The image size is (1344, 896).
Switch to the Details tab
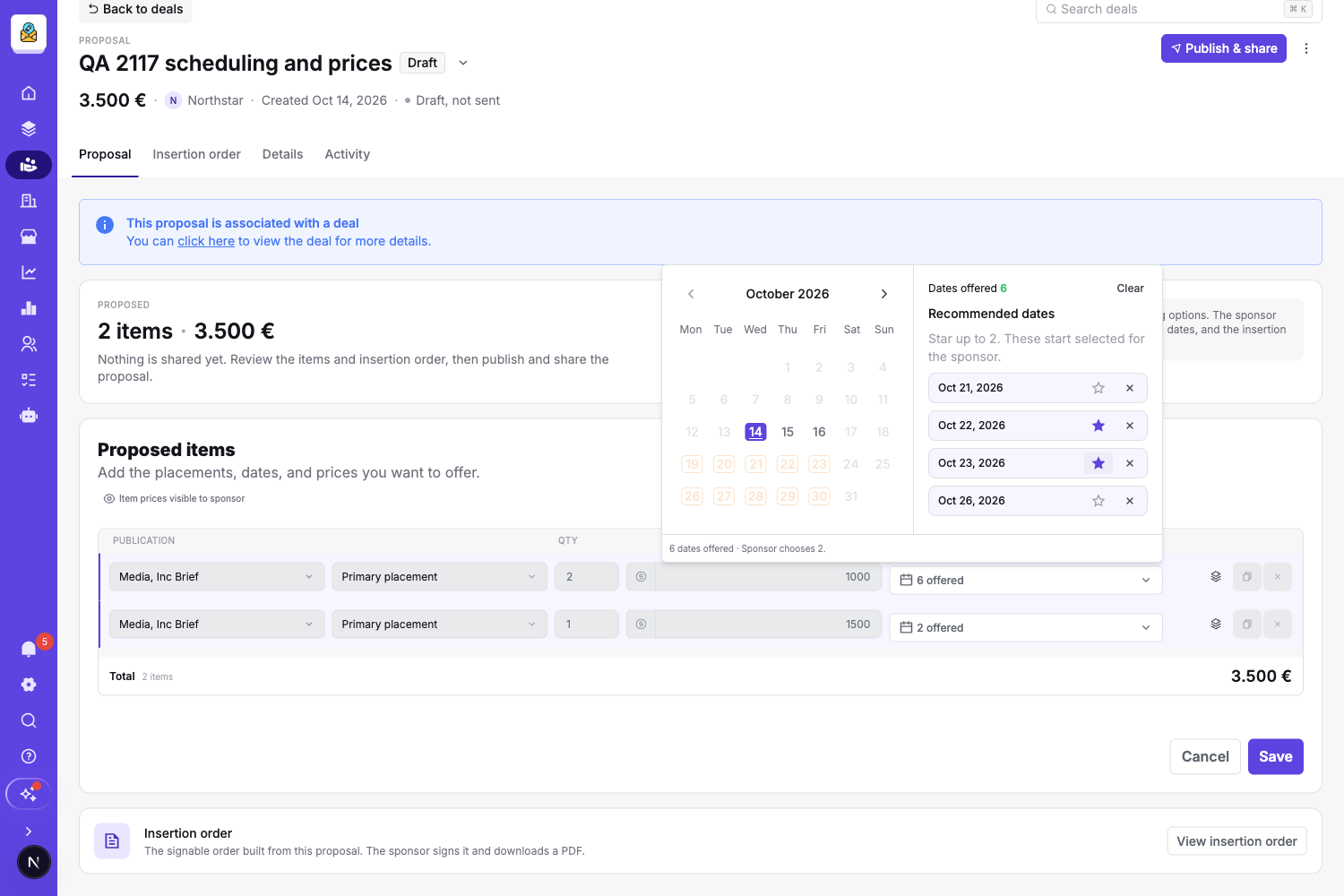point(282,154)
